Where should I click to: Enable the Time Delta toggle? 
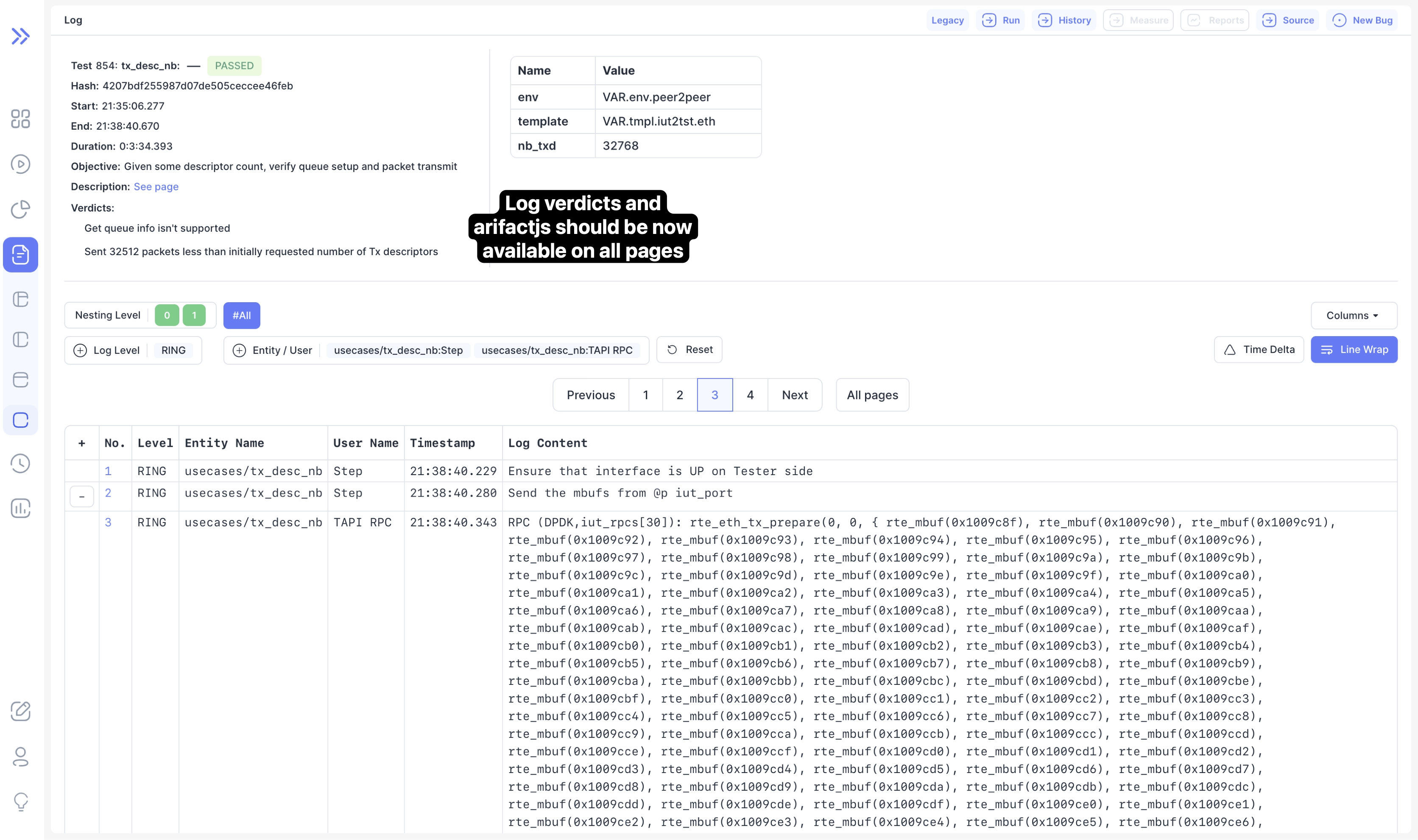(x=1258, y=350)
